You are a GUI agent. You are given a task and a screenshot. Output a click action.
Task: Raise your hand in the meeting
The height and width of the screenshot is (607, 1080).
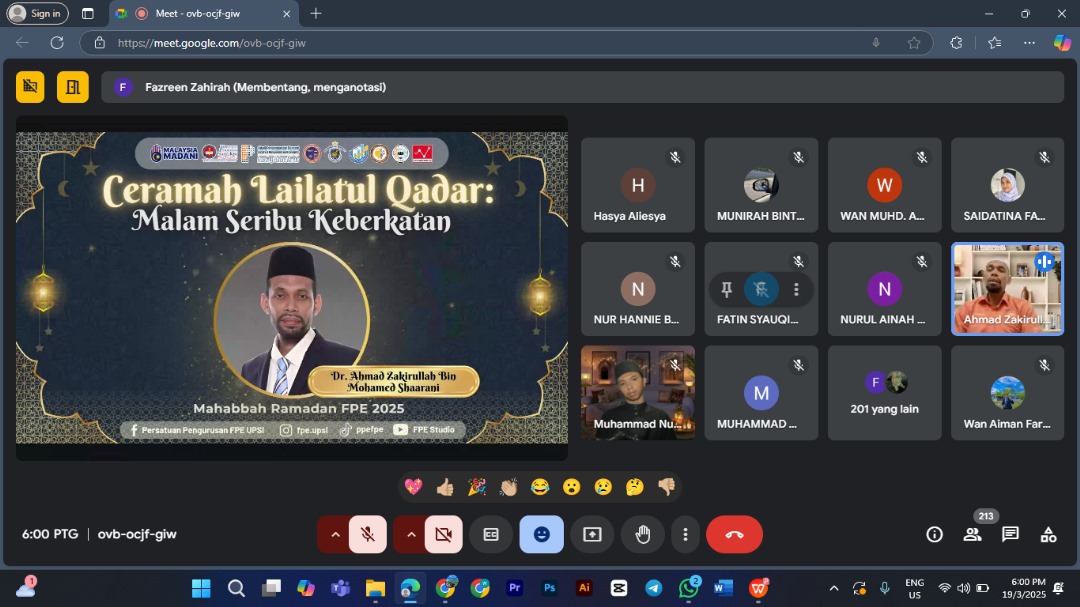coord(643,534)
